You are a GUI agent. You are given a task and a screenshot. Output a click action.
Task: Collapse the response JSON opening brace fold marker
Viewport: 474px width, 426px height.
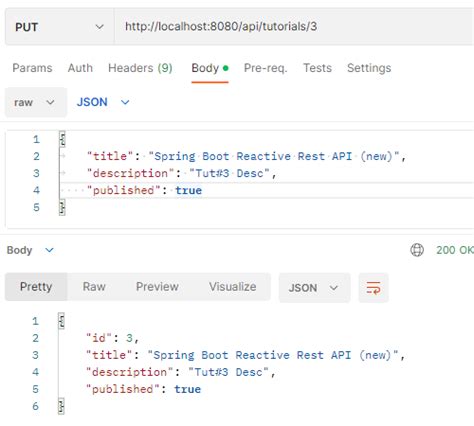61,321
